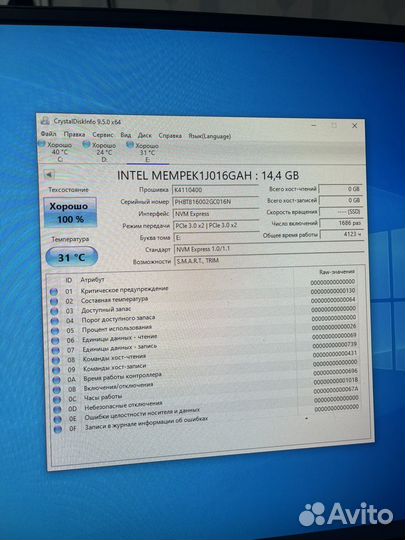Click the status icon of attribute 0D

(x=58, y=409)
